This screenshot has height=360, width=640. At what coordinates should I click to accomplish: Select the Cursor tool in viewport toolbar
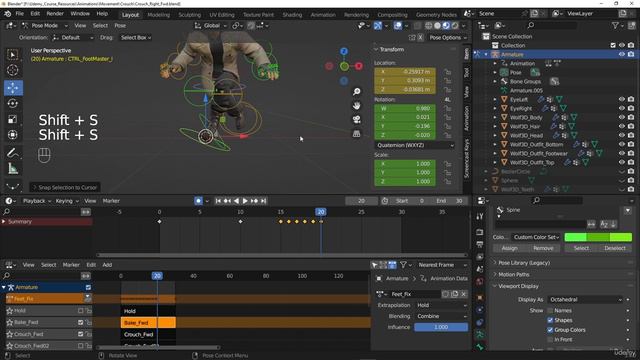point(13,70)
